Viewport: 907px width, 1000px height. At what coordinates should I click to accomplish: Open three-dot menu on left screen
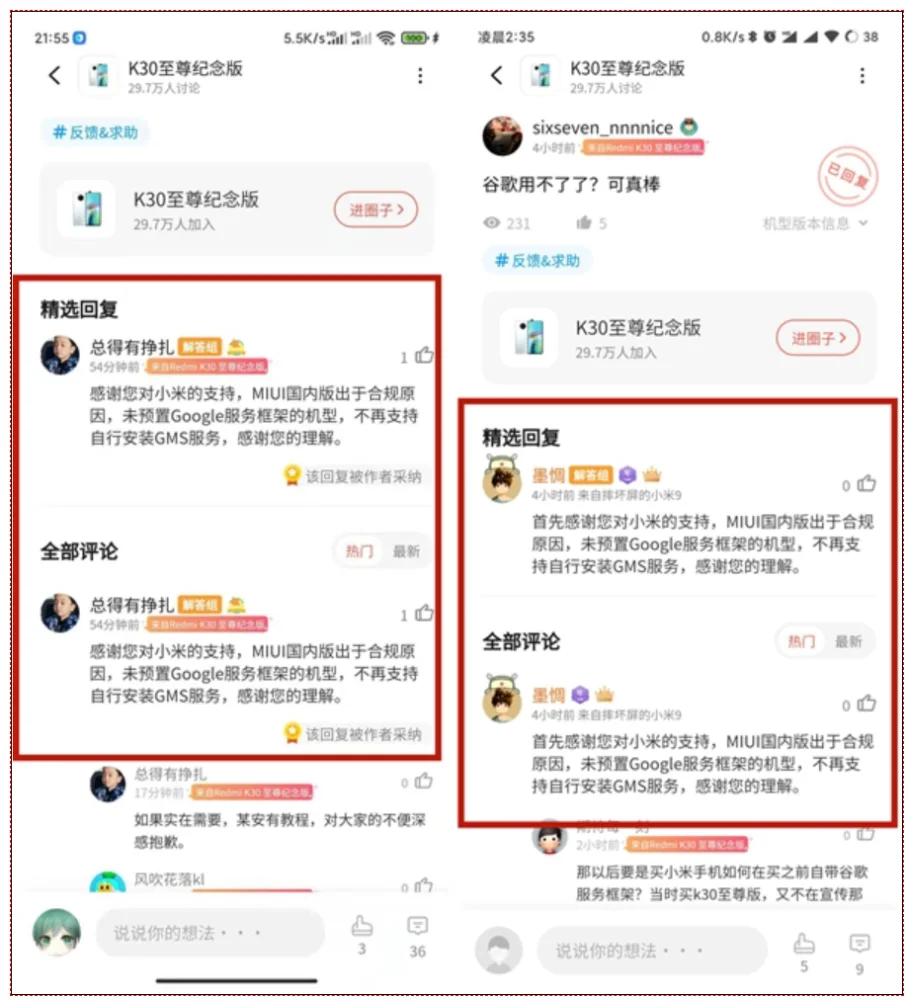[x=420, y=76]
